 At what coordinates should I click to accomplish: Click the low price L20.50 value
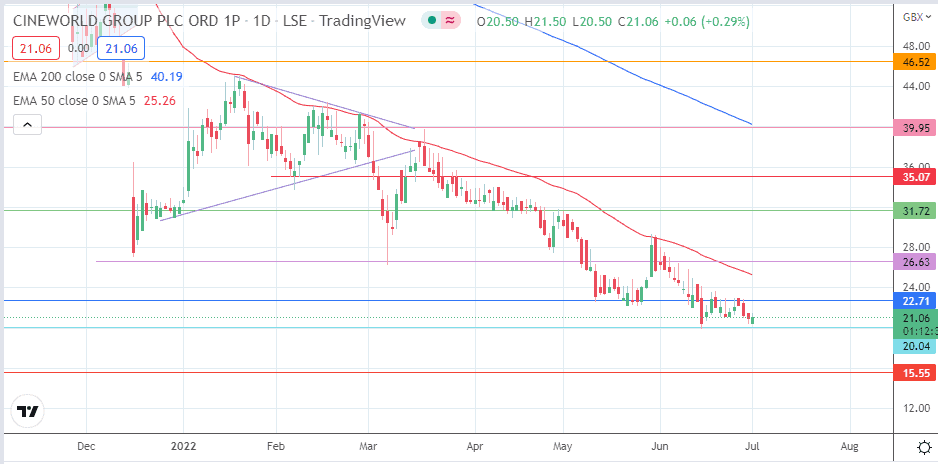click(x=592, y=22)
